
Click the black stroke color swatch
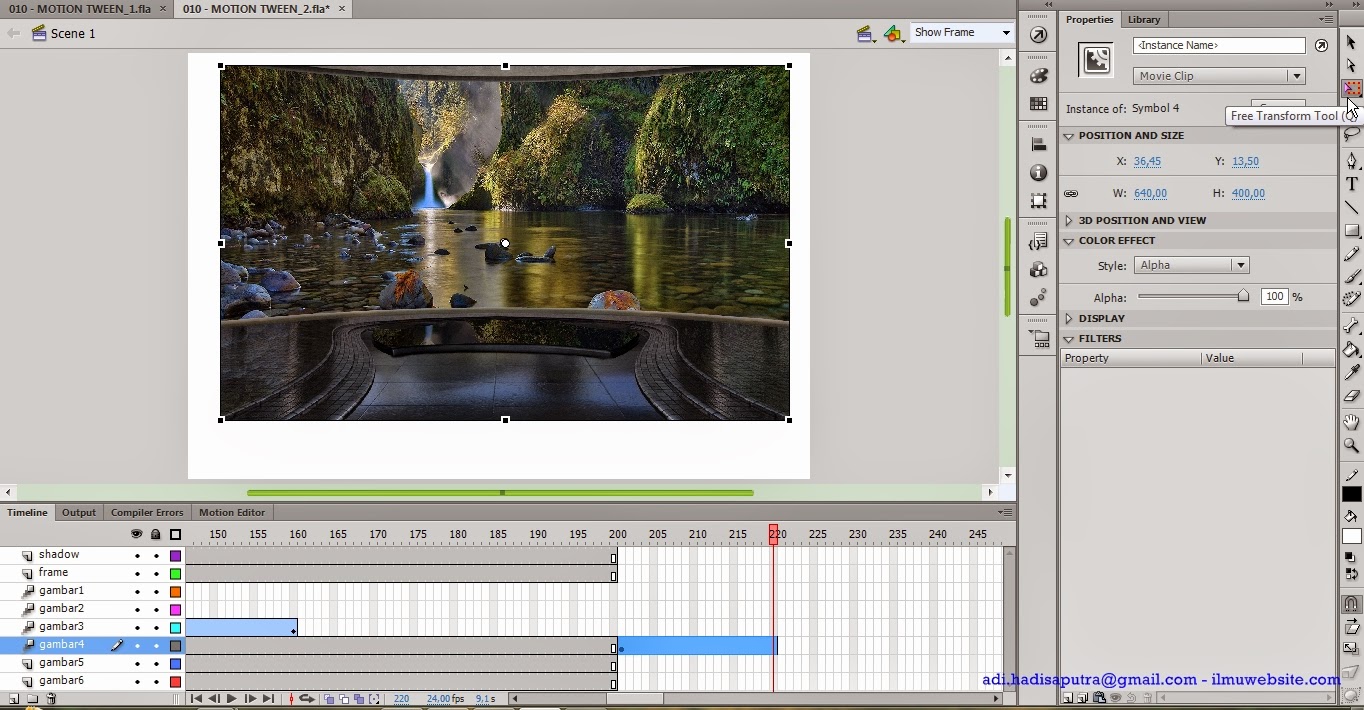(x=1351, y=494)
